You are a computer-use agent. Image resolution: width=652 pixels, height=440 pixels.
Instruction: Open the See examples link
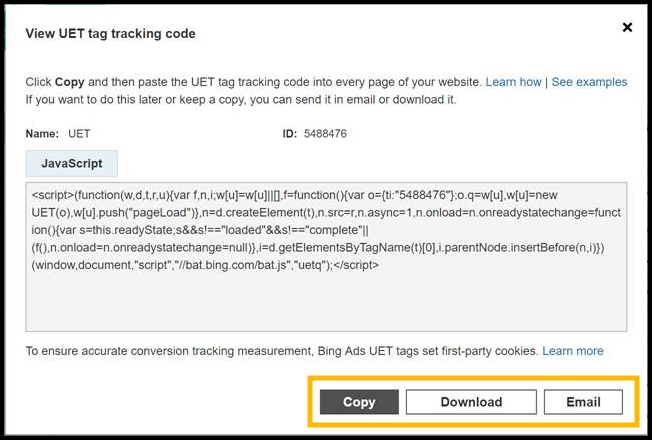click(x=589, y=82)
